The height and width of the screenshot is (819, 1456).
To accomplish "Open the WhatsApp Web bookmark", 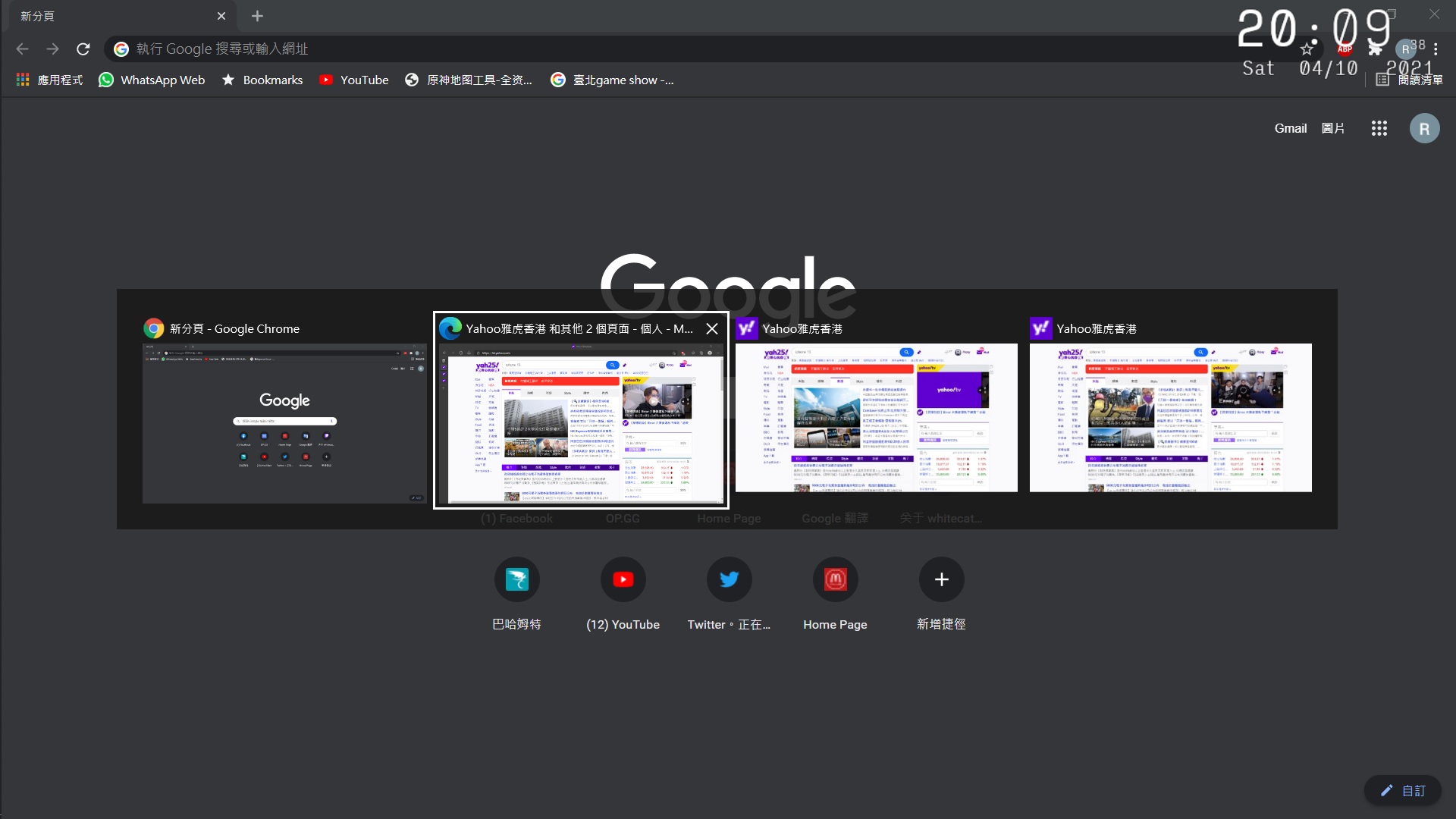I will [152, 80].
